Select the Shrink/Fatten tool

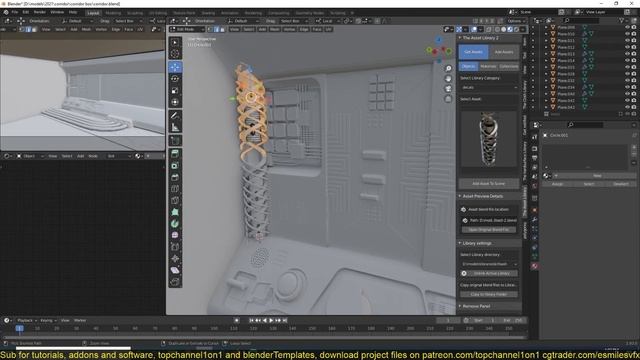[175, 259]
